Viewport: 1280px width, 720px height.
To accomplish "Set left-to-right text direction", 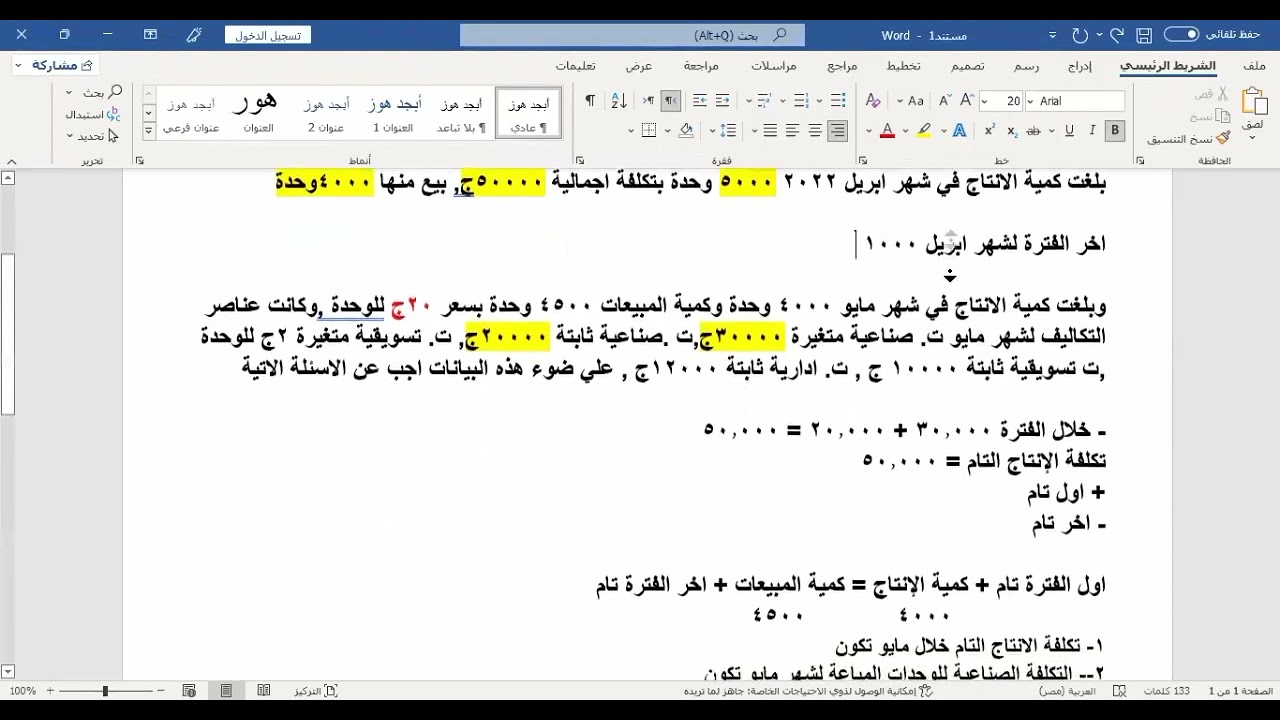I will click(x=648, y=101).
